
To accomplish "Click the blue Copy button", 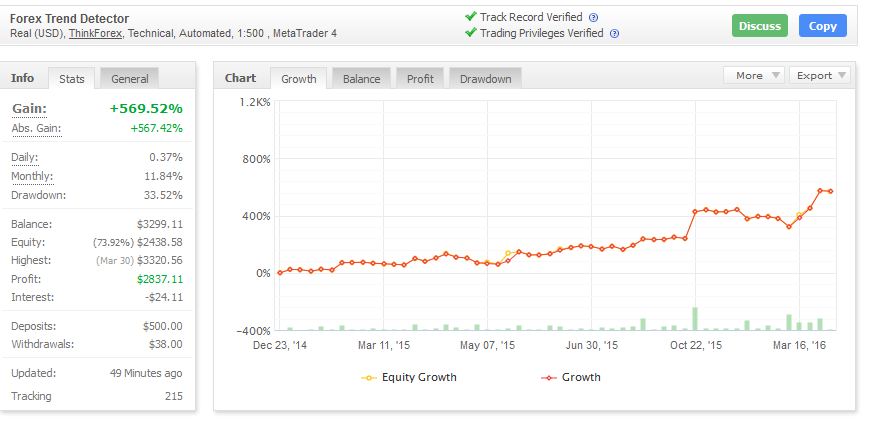I will [823, 26].
